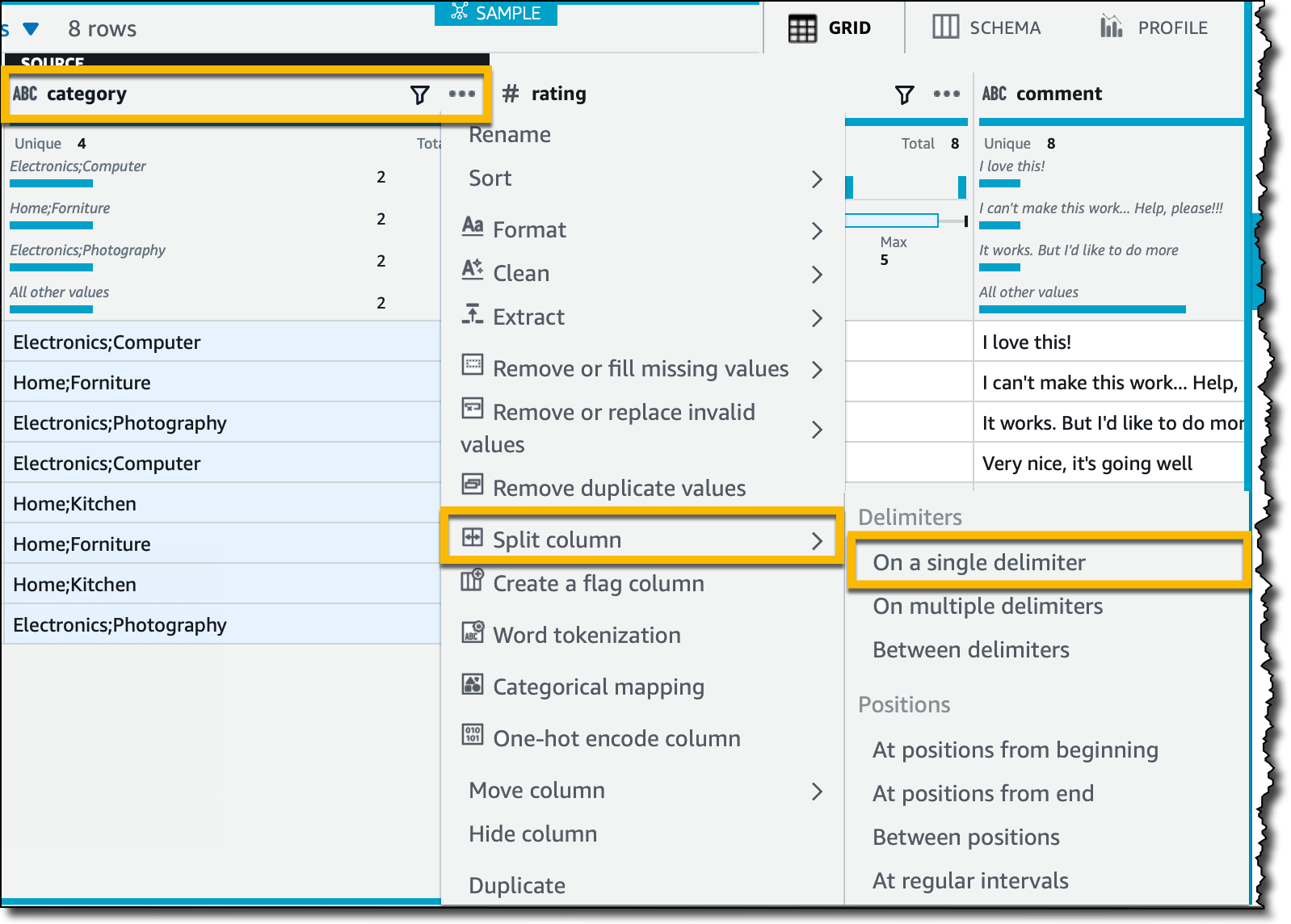
Task: Click the Categorical mapping icon
Action: point(473,684)
